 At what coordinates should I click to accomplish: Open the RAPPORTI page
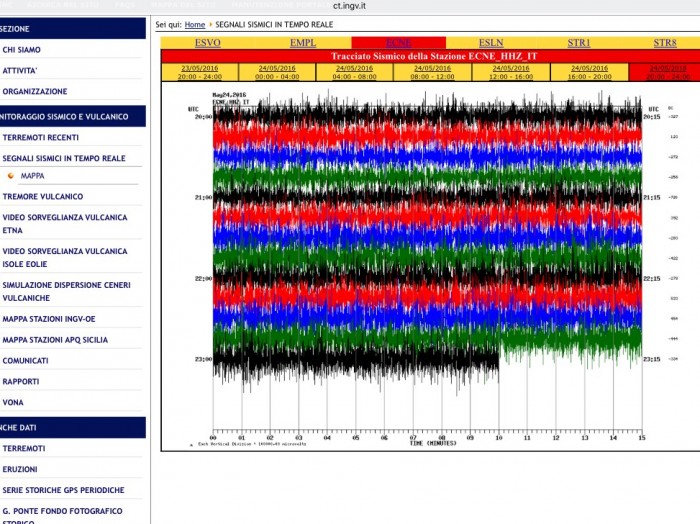pyautogui.click(x=21, y=382)
